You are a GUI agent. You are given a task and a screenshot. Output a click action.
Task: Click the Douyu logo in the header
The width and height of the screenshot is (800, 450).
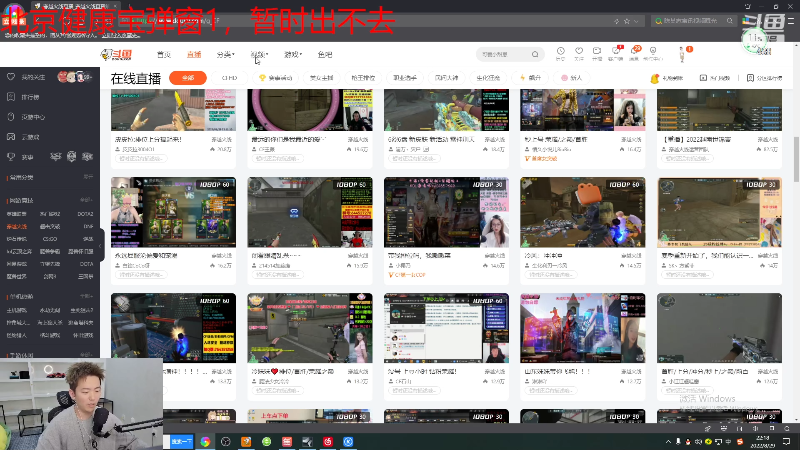(117, 54)
